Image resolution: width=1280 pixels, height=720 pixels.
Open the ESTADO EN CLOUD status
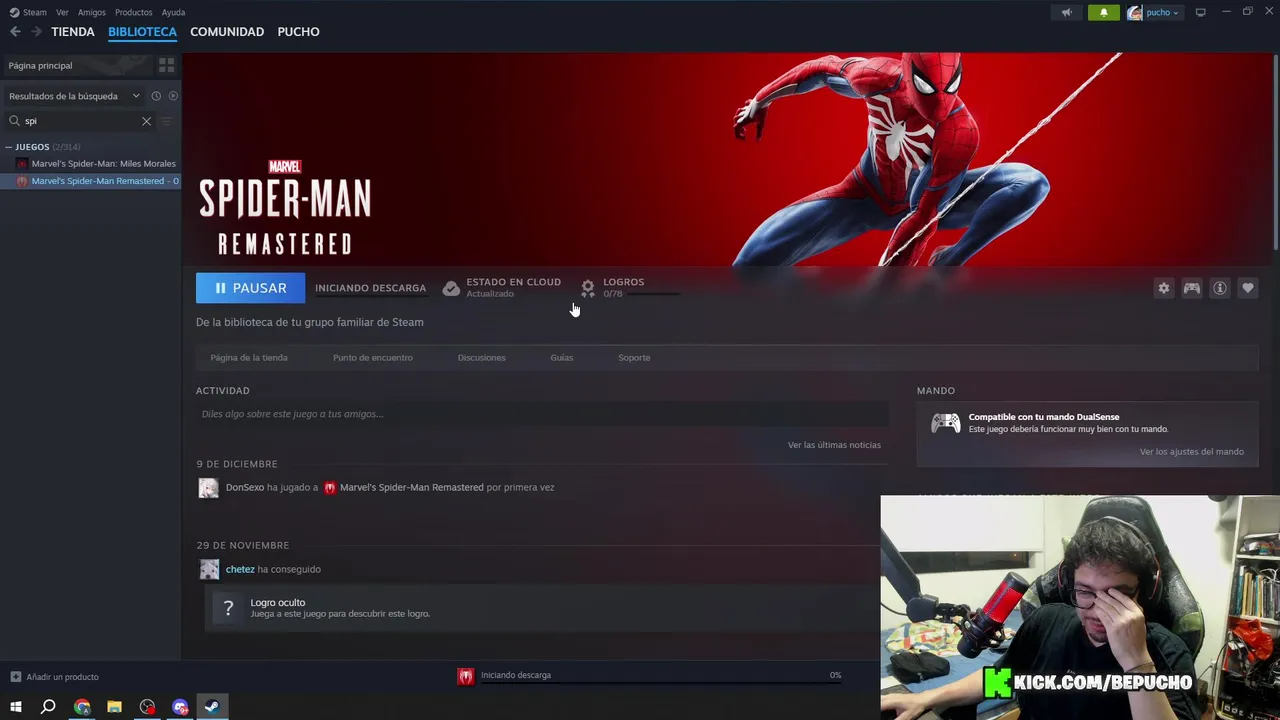tap(501, 288)
